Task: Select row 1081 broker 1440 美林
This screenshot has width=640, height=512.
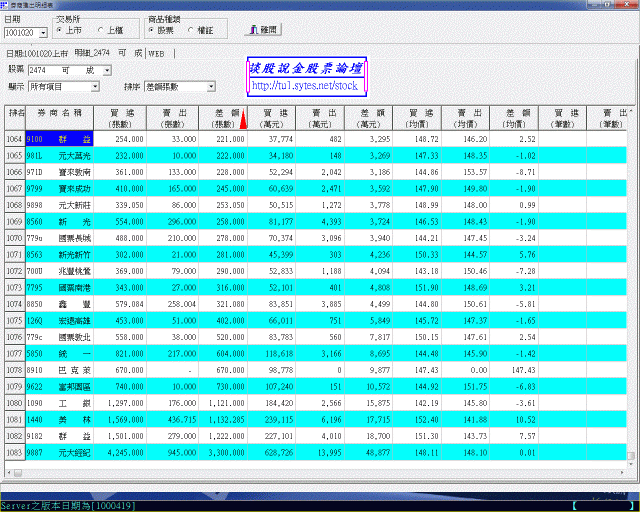Action: click(x=60, y=420)
